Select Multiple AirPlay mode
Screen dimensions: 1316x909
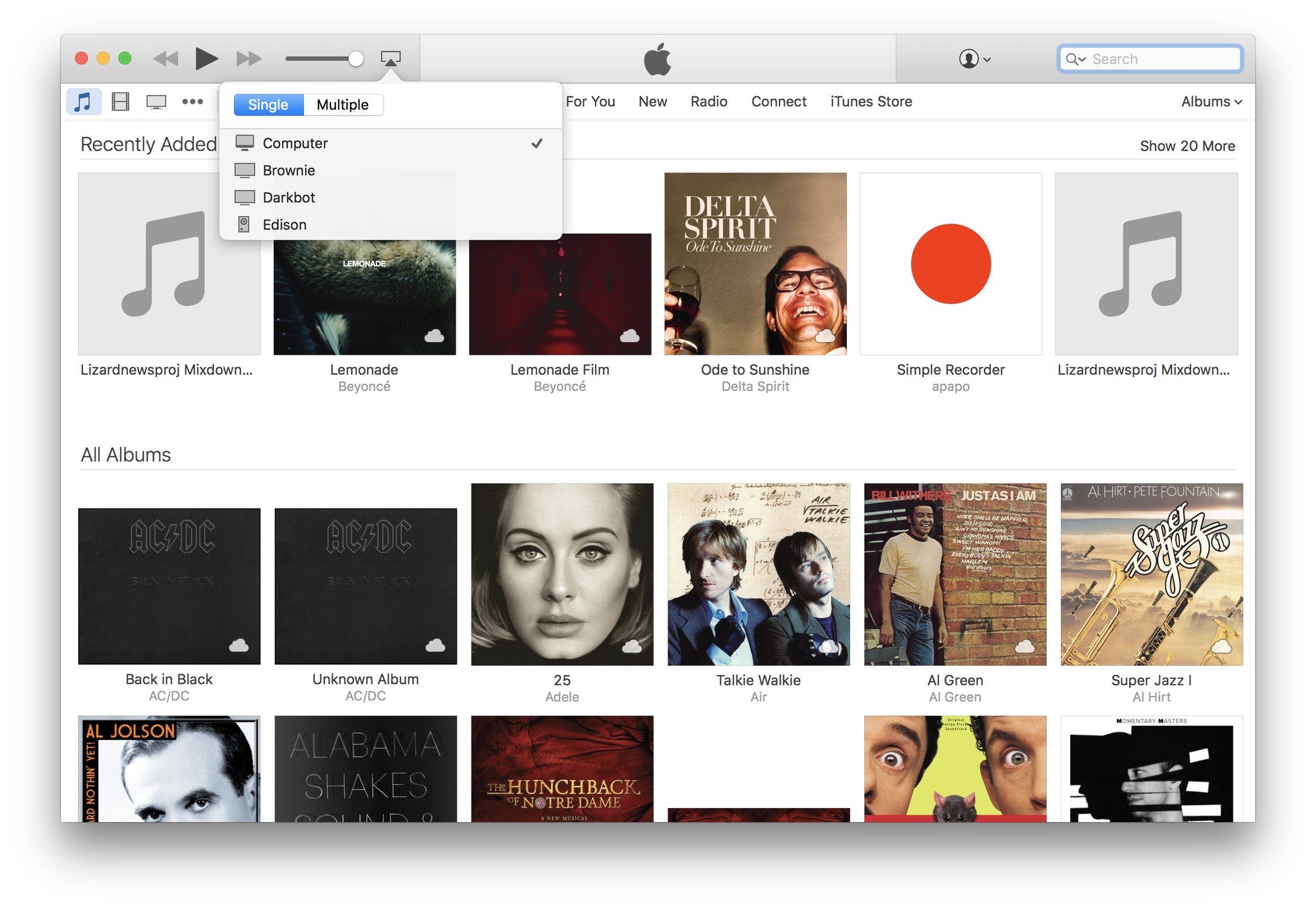point(343,105)
